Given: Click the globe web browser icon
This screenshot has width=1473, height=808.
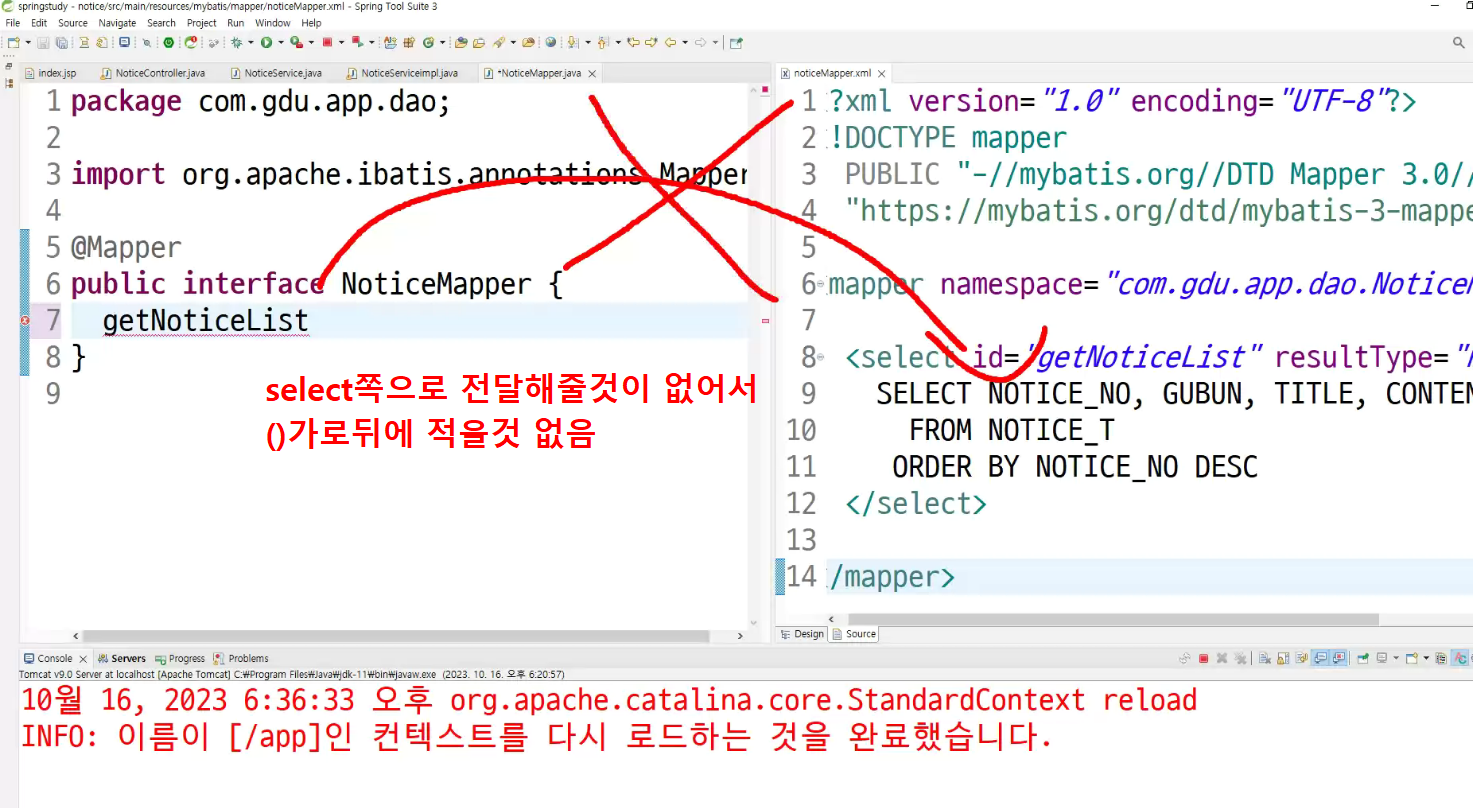Looking at the screenshot, I should pyautogui.click(x=551, y=43).
